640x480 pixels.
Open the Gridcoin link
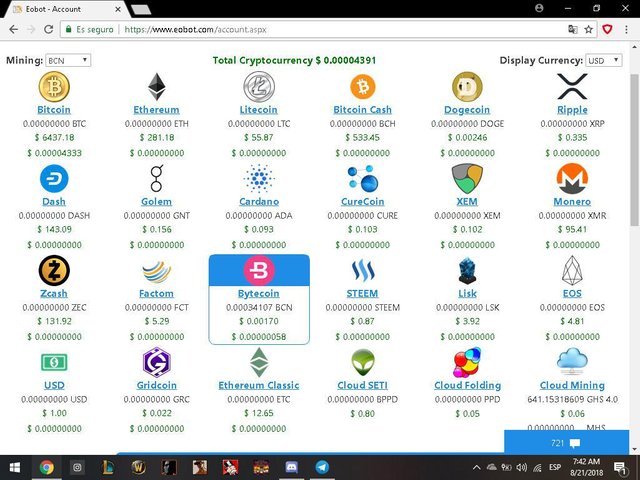click(x=157, y=385)
